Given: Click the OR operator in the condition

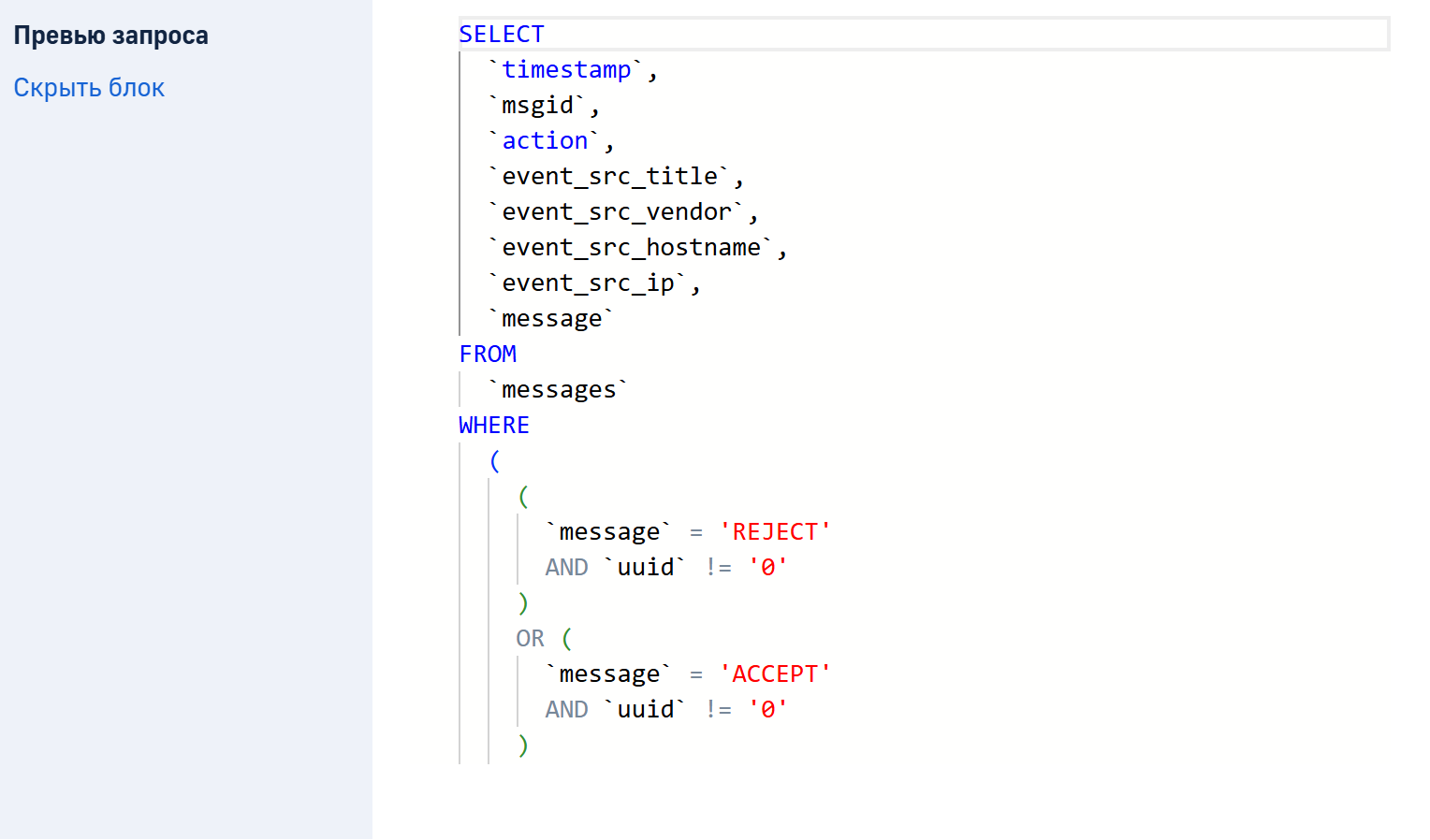Looking at the screenshot, I should [530, 639].
